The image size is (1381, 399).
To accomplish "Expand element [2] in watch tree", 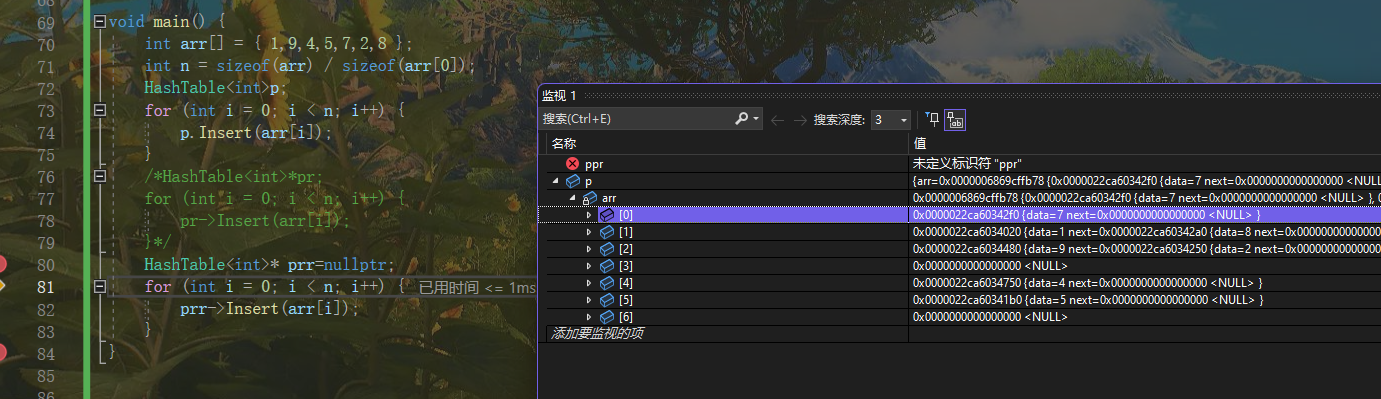I will point(589,249).
